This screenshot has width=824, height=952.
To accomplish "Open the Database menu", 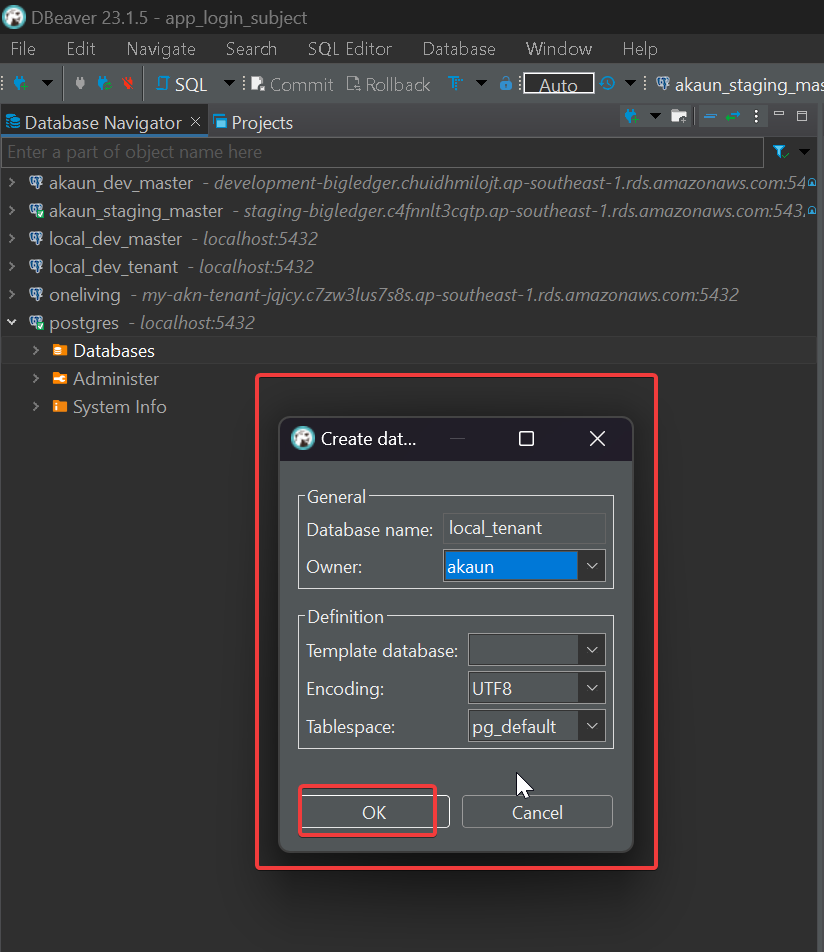I will coord(458,49).
